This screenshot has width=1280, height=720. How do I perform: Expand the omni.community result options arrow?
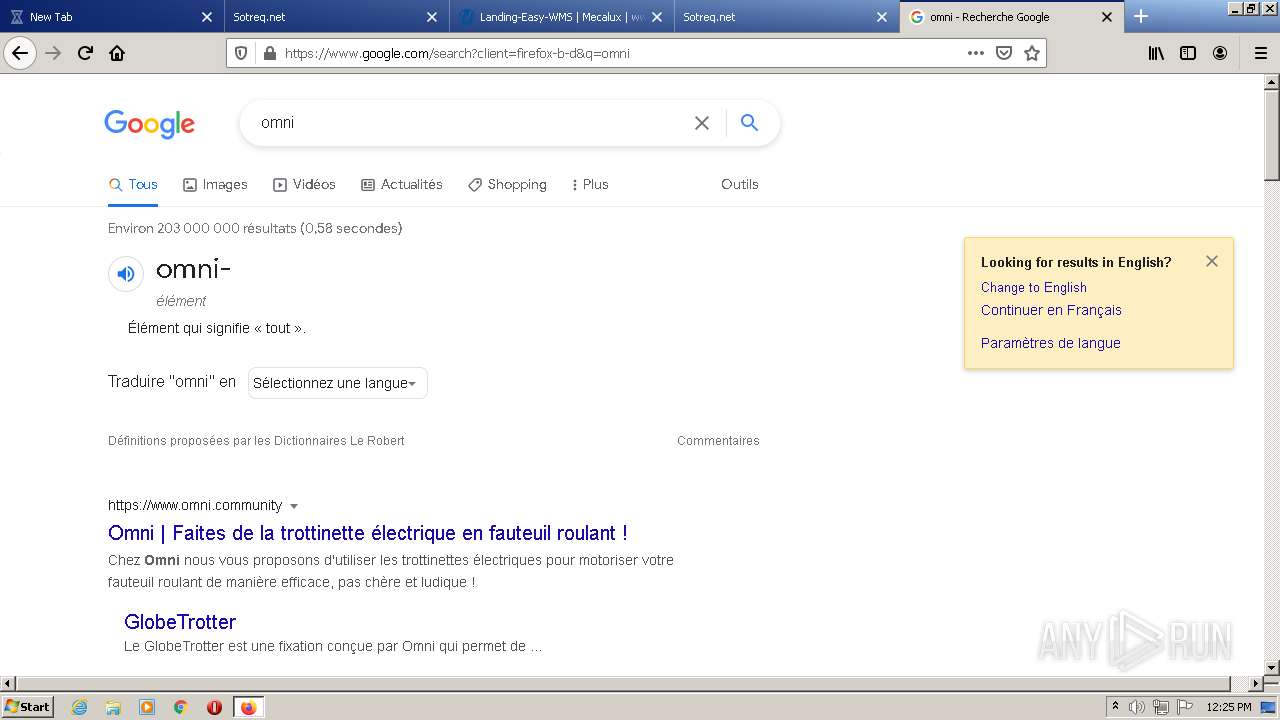click(x=294, y=506)
